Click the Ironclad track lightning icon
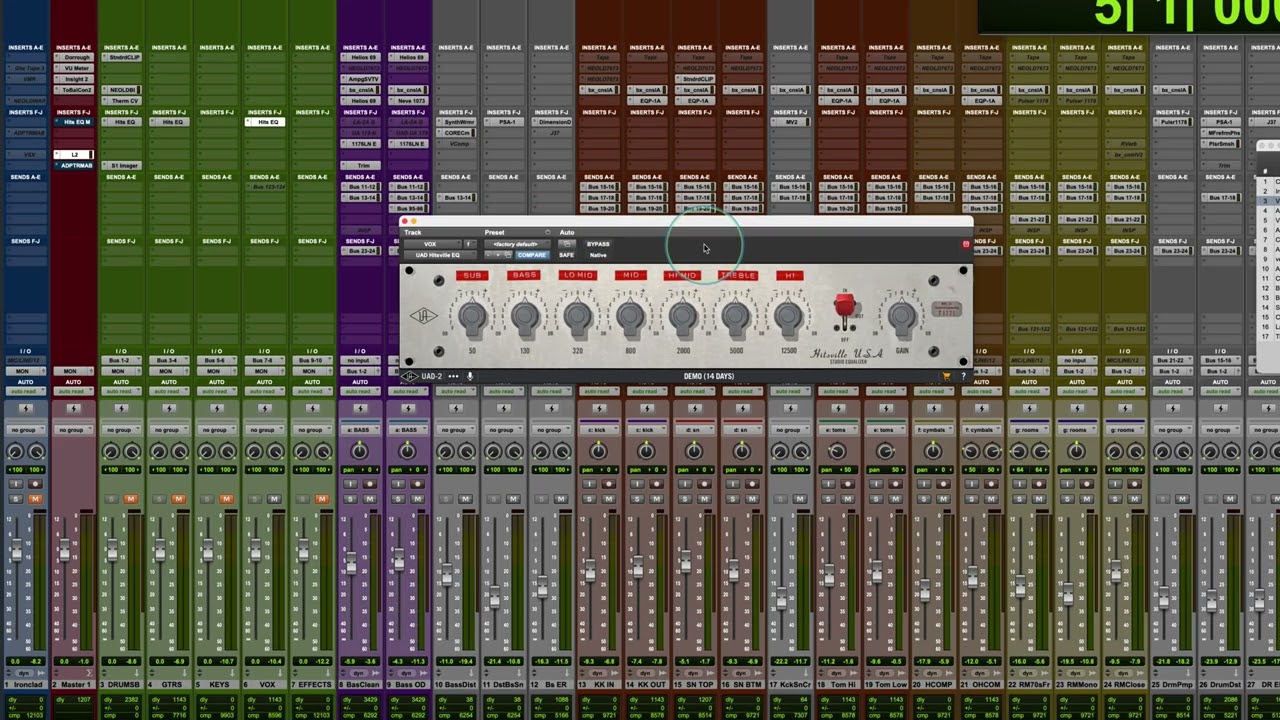This screenshot has height=720, width=1280. point(26,409)
